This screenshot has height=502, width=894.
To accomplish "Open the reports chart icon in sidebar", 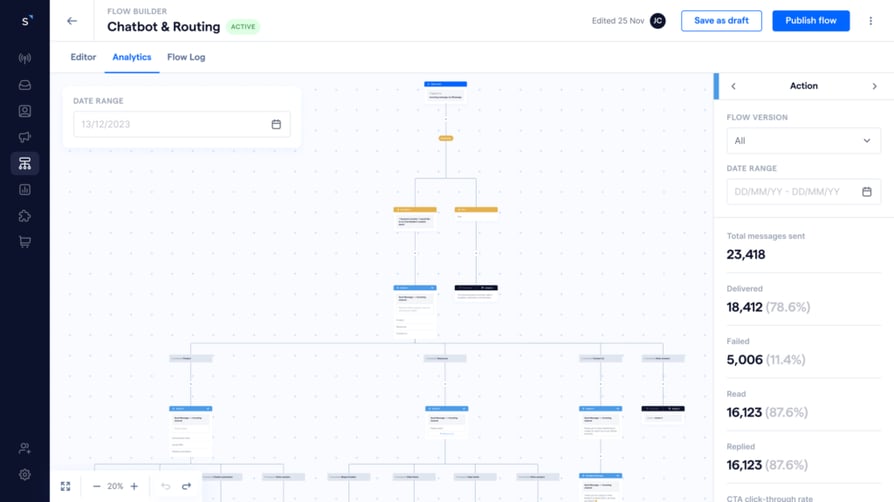I will pos(25,190).
